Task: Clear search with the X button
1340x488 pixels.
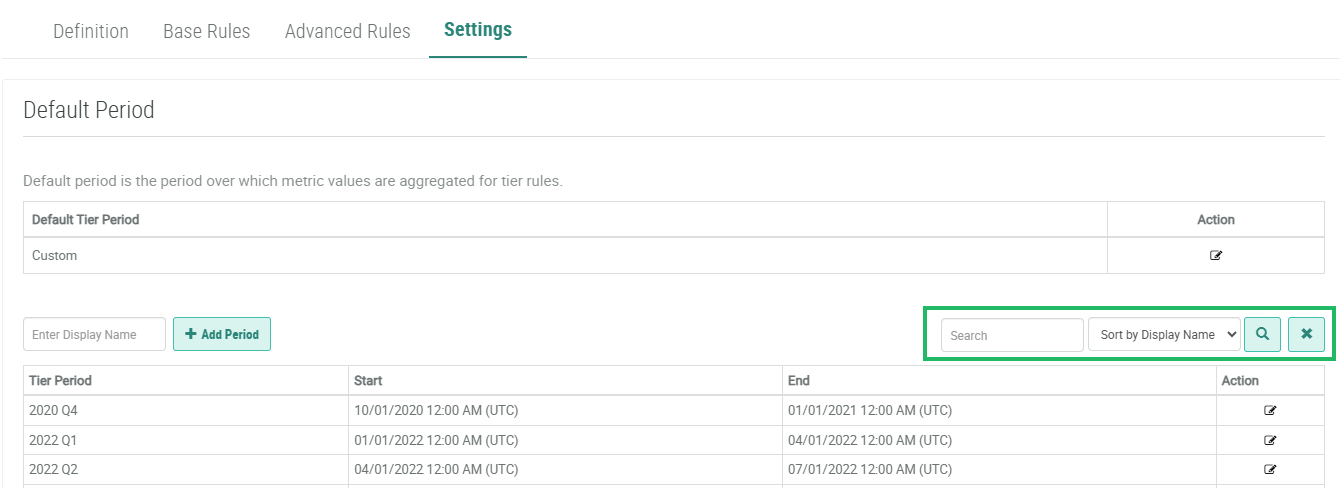Action: (x=1306, y=335)
